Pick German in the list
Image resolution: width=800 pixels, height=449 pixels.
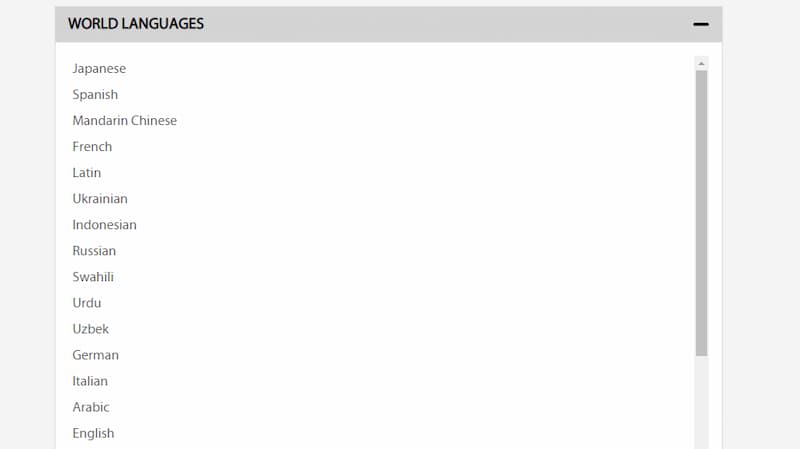tap(95, 355)
